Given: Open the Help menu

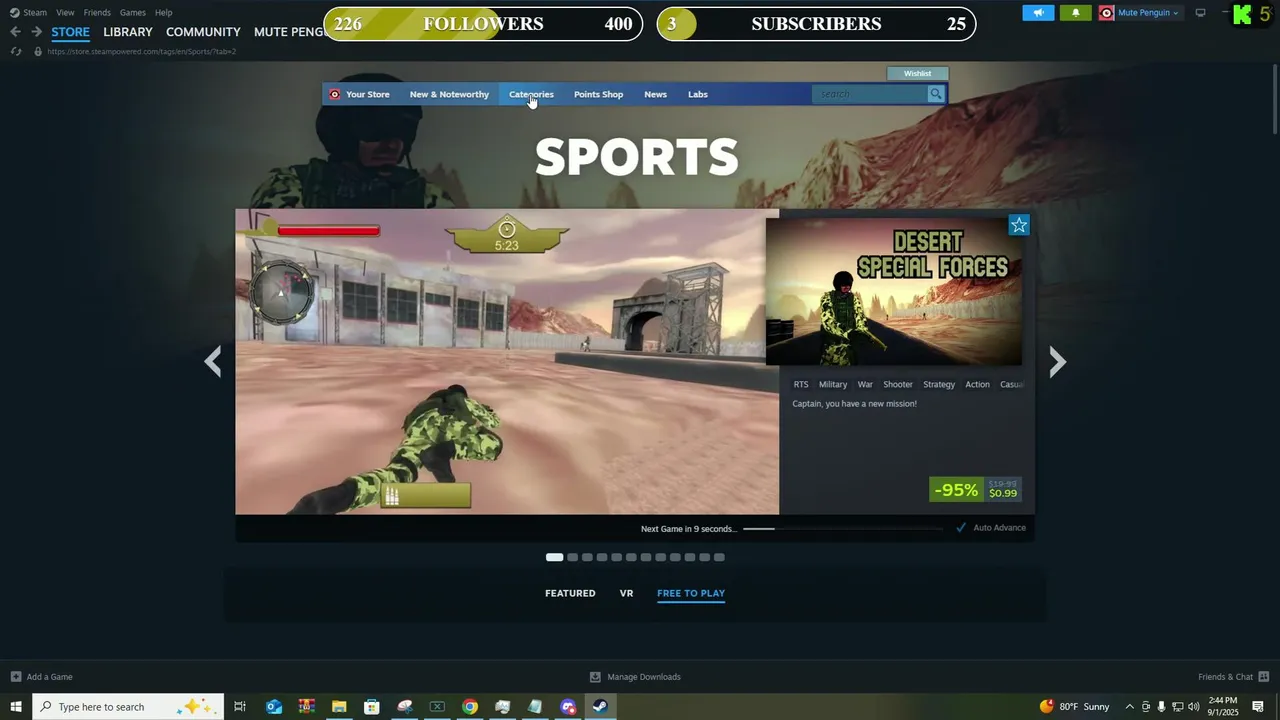Looking at the screenshot, I should tap(163, 13).
